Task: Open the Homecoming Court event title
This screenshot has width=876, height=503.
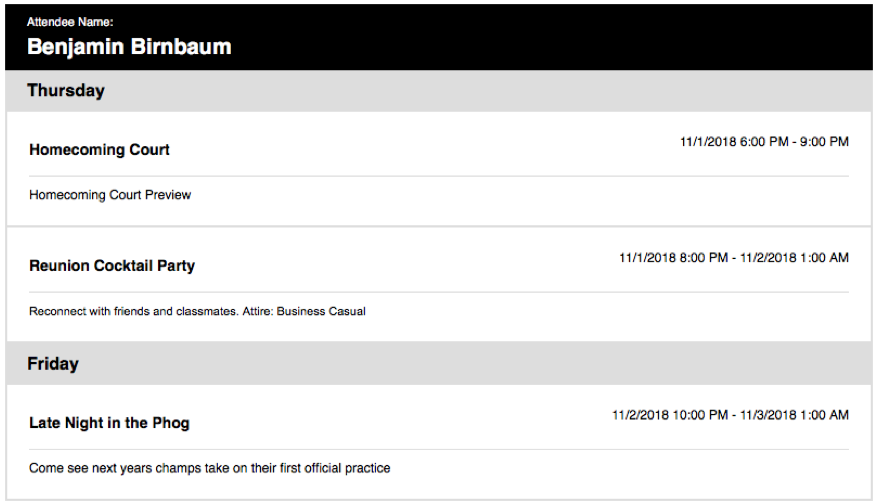Action: (99, 150)
